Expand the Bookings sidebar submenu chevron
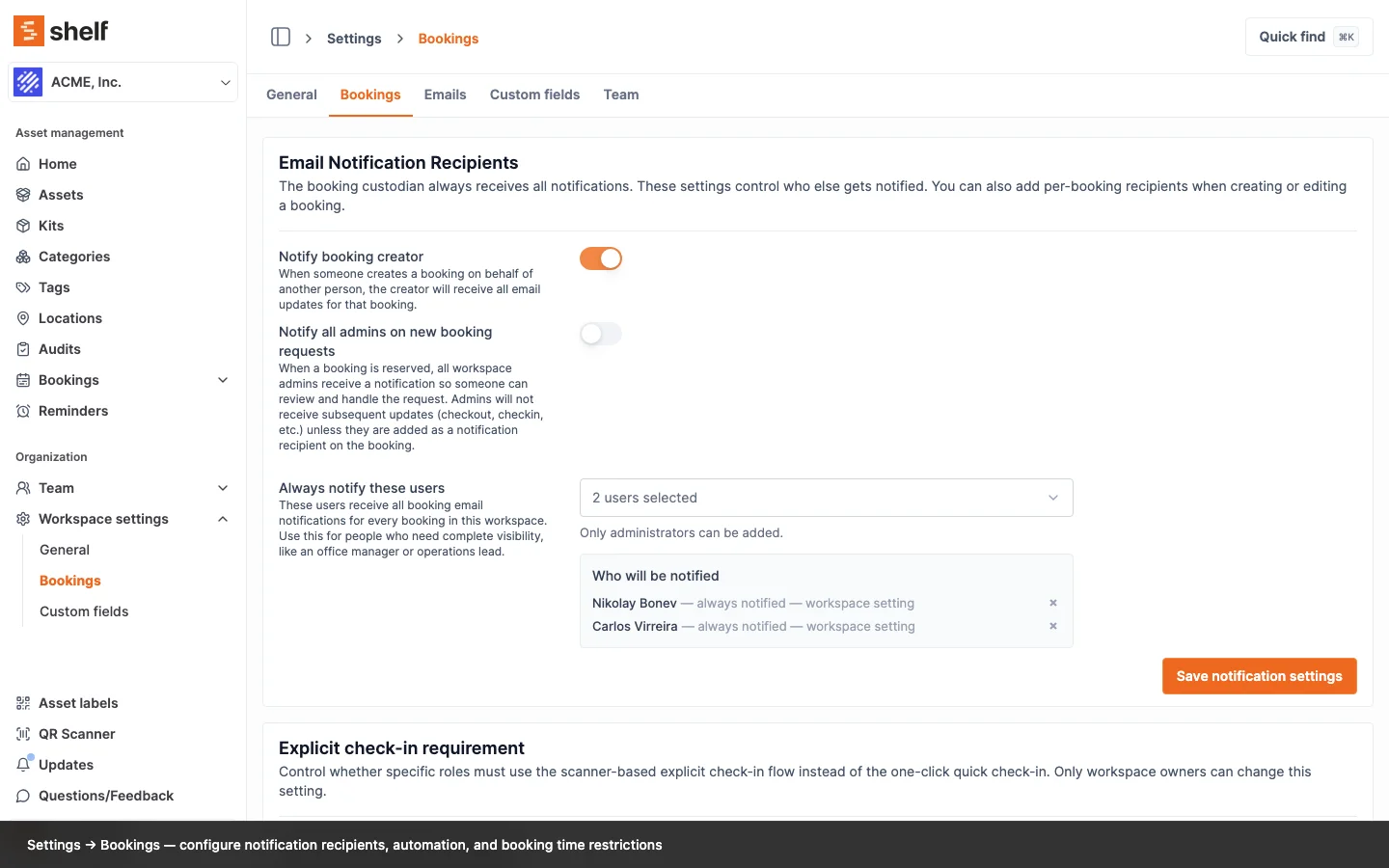This screenshot has width=1389, height=868. pyautogui.click(x=223, y=380)
